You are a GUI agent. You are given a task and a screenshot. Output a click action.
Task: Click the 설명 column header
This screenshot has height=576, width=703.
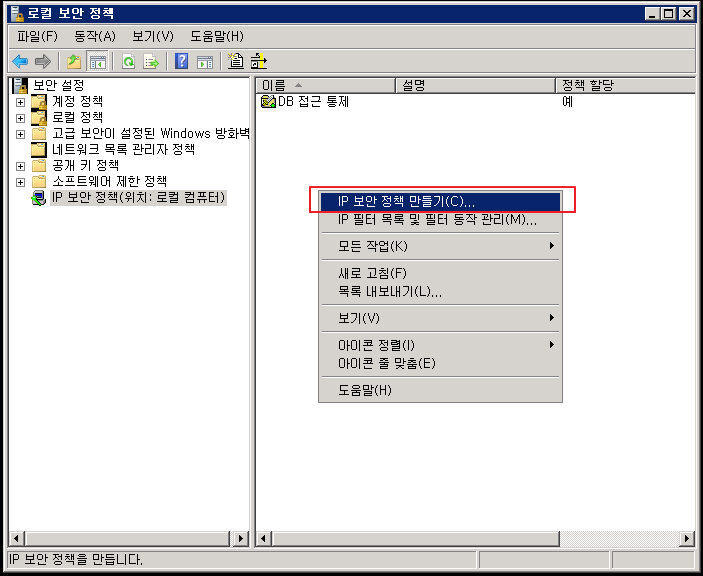point(476,85)
